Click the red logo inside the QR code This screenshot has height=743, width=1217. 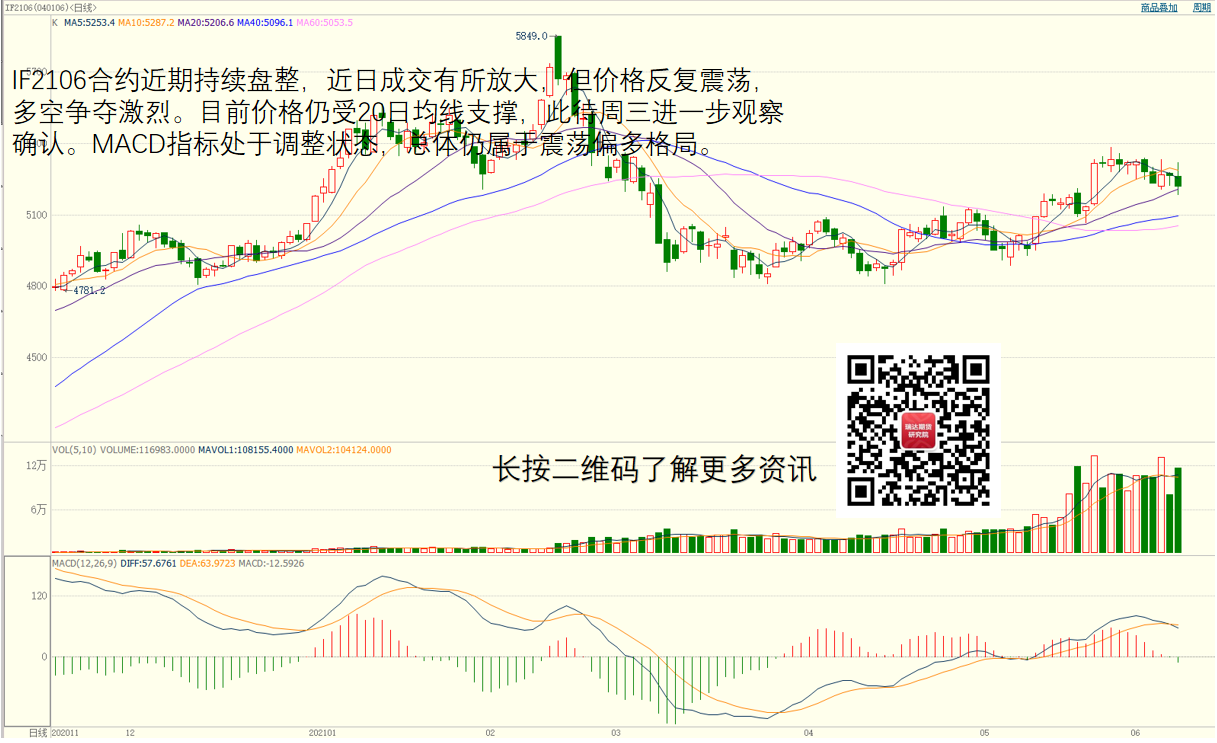(918, 431)
